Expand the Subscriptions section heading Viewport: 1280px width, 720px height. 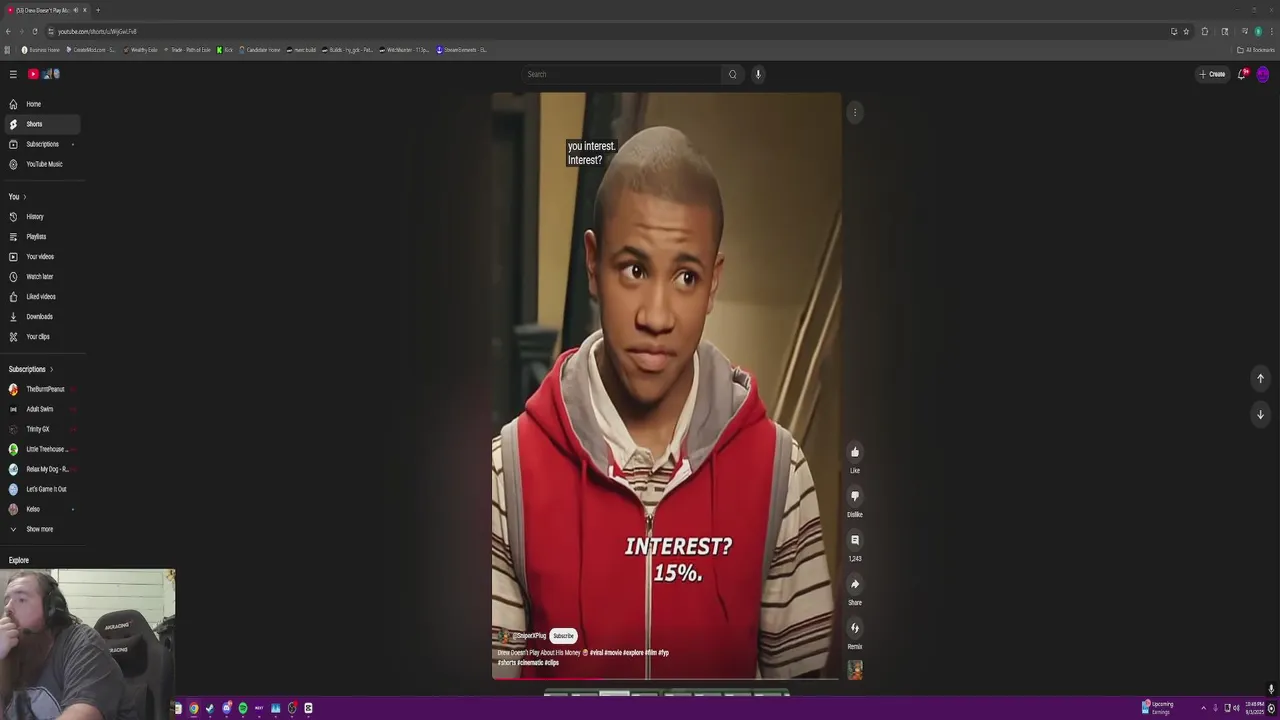coord(31,369)
